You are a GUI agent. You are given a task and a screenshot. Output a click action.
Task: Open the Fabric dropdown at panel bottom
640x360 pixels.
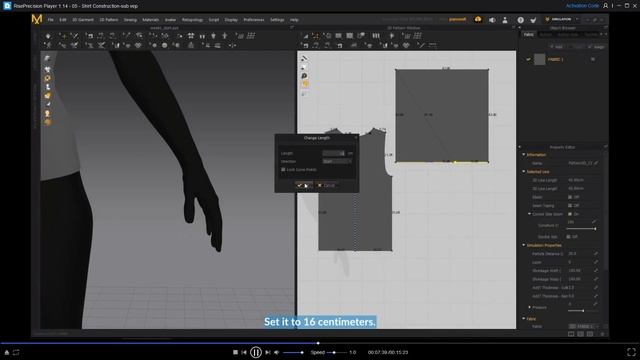[x=584, y=327]
